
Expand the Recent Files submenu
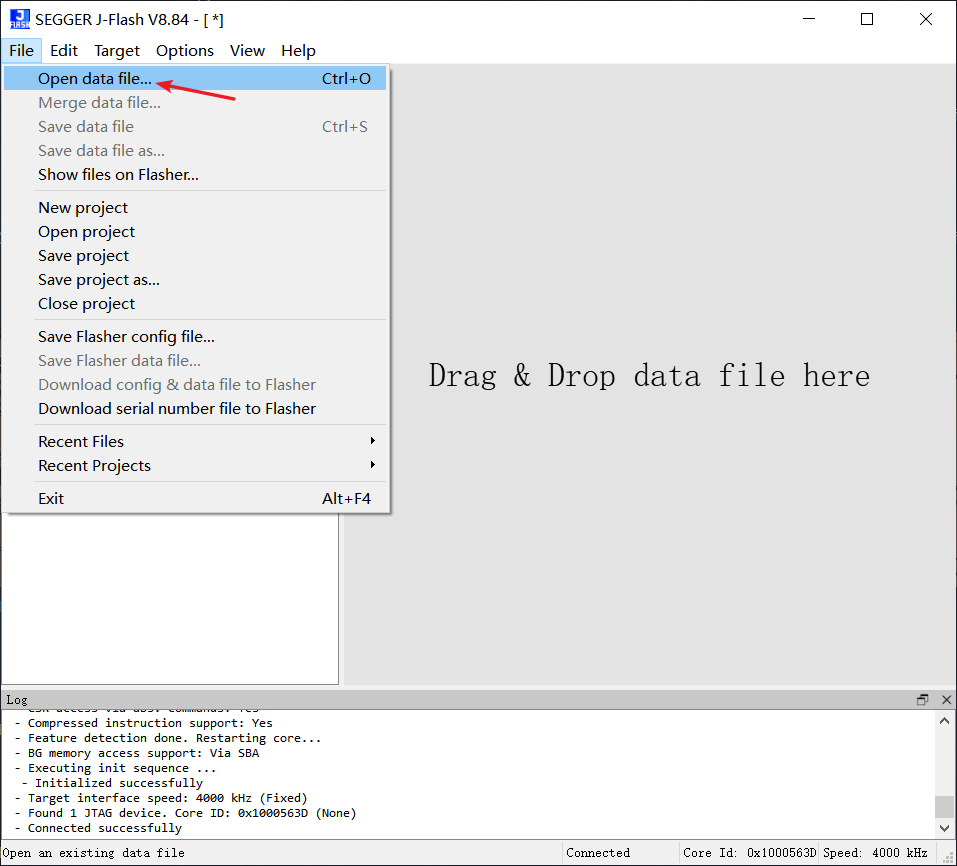click(195, 441)
